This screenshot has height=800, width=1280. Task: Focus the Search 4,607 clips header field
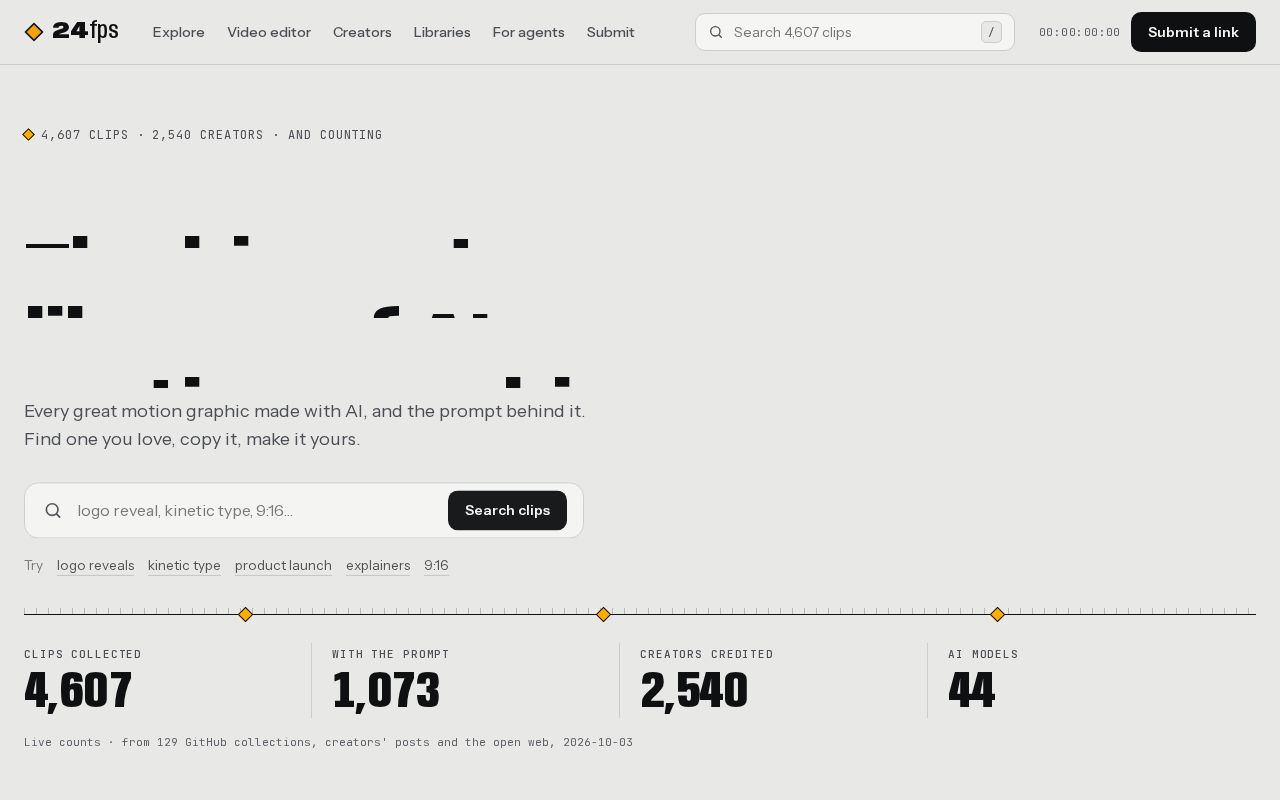(x=855, y=32)
